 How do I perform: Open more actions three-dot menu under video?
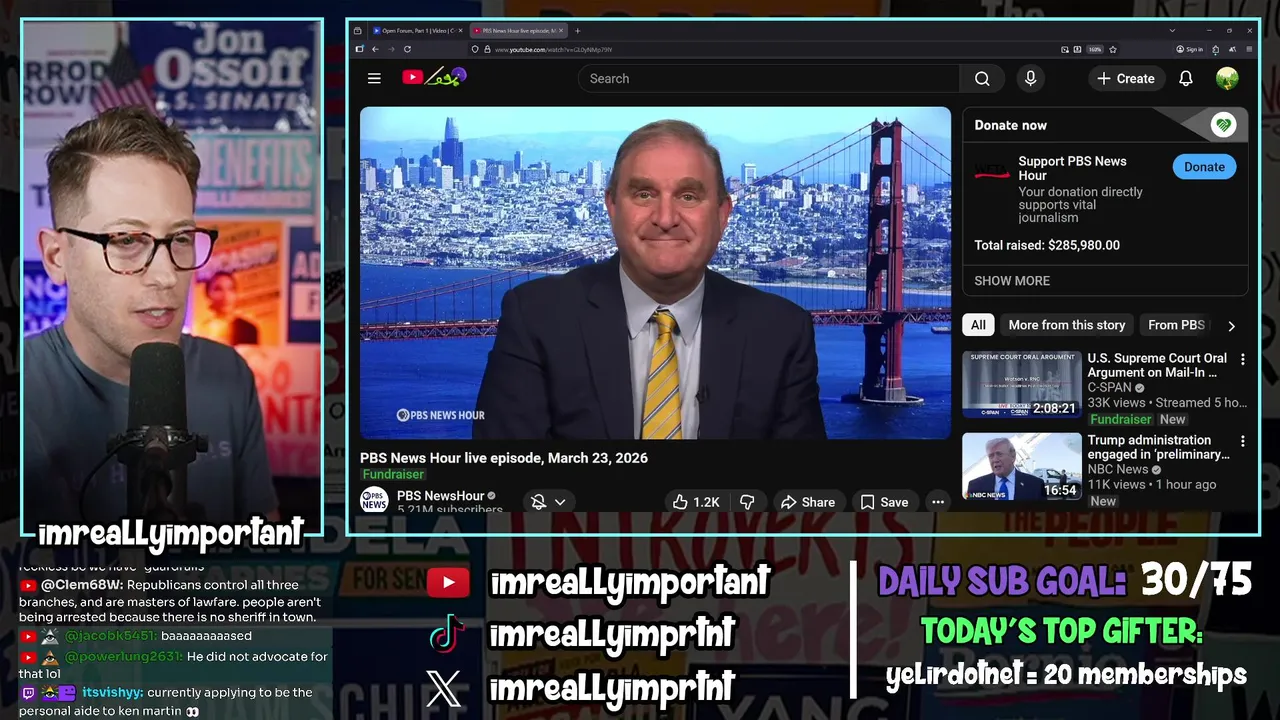(x=938, y=502)
